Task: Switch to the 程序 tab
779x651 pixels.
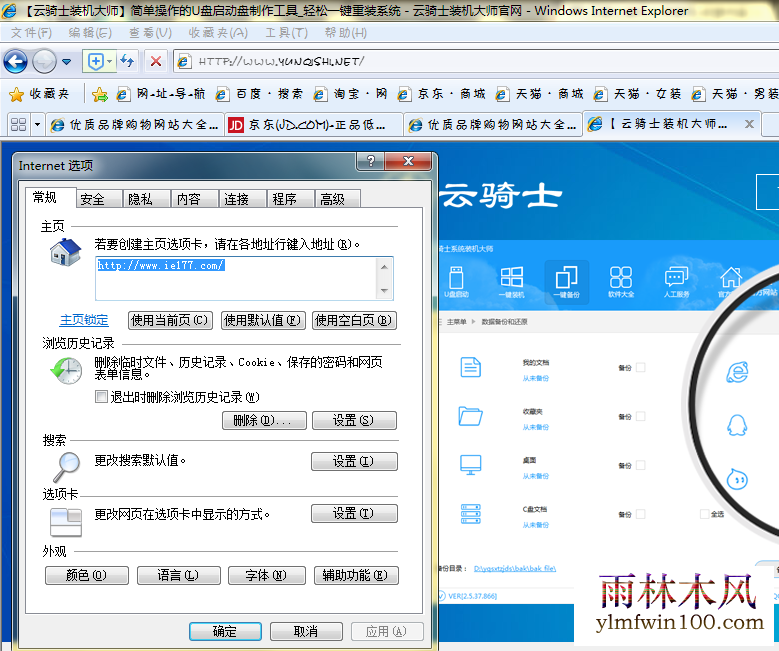Action: (x=290, y=199)
